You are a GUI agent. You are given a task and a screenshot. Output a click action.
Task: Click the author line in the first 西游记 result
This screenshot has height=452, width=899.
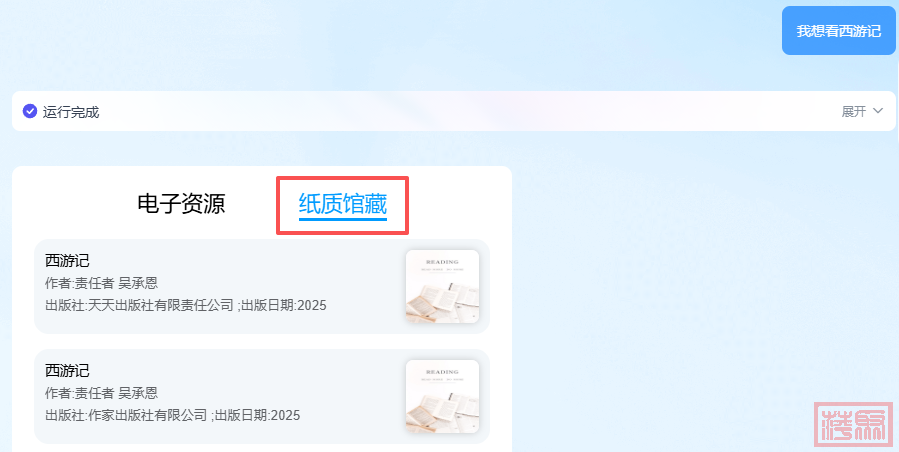pos(101,283)
